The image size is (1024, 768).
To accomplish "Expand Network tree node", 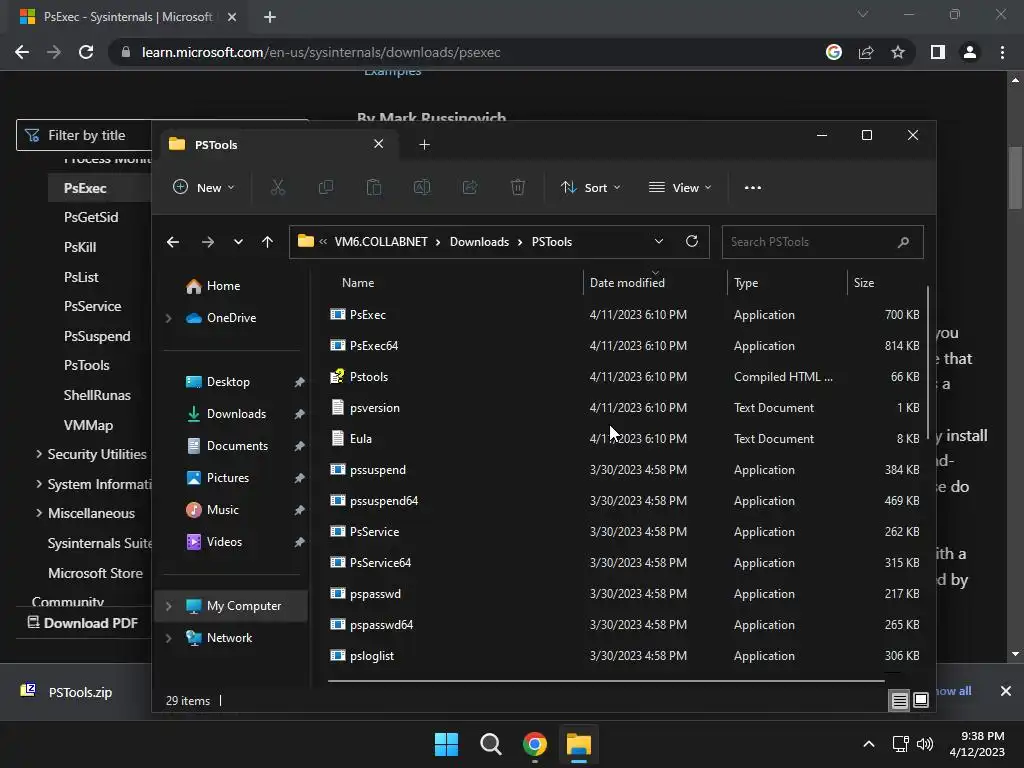I will pos(168,638).
